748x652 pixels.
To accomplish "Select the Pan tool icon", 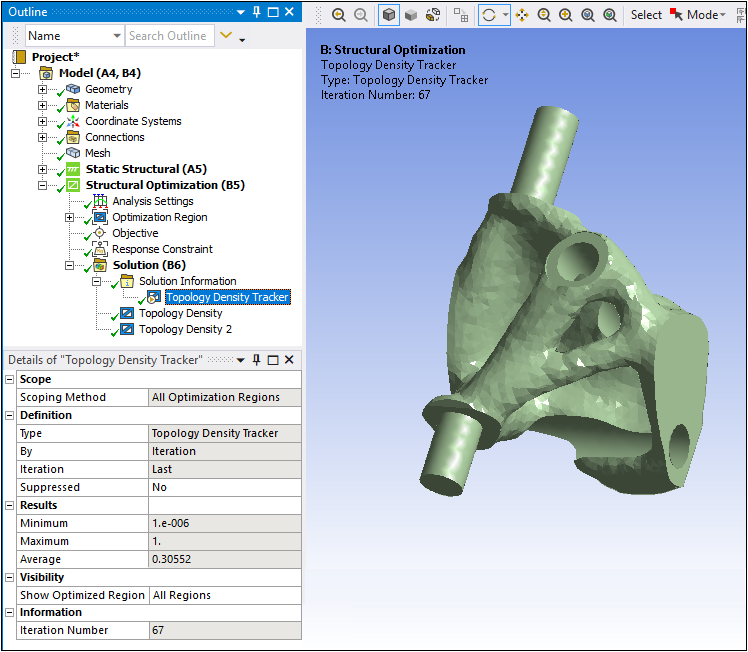I will (522, 15).
